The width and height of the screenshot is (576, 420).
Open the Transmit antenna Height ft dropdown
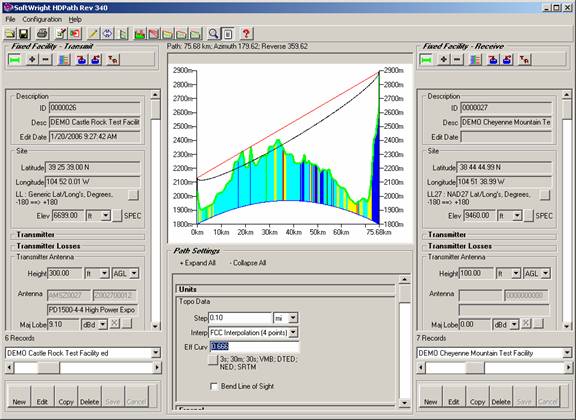(x=104, y=273)
